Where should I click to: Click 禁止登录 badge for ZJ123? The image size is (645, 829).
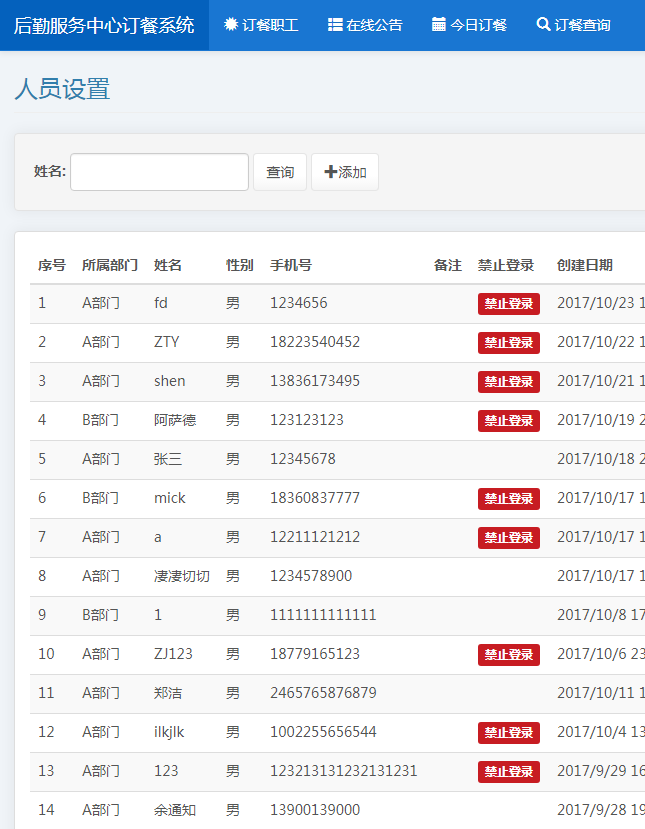tap(508, 655)
